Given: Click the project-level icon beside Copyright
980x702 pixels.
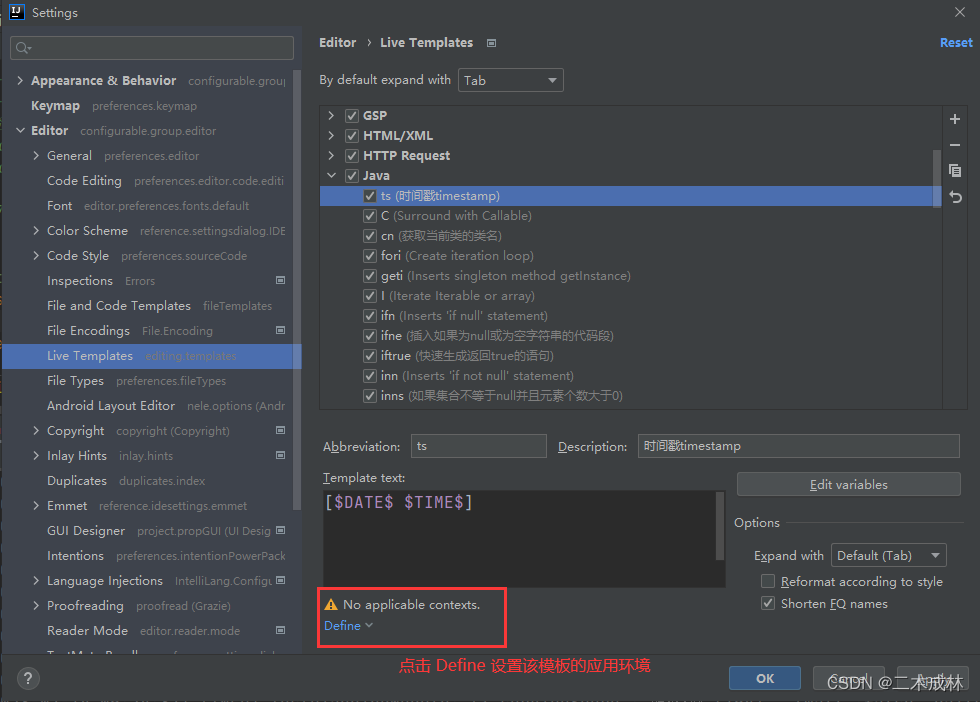Looking at the screenshot, I should 281,430.
